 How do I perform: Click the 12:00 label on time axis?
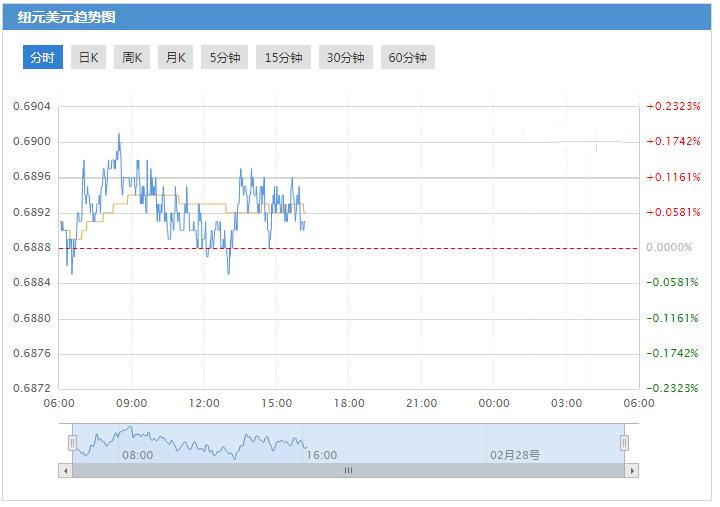(x=204, y=403)
